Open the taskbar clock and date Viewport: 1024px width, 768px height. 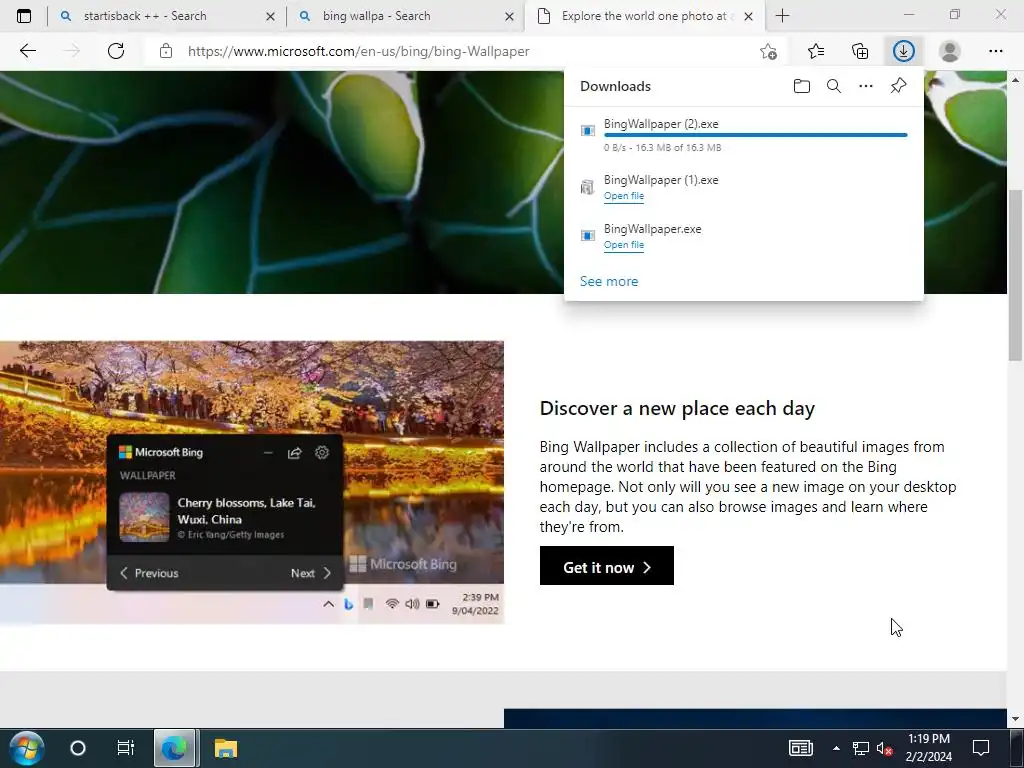(x=929, y=748)
